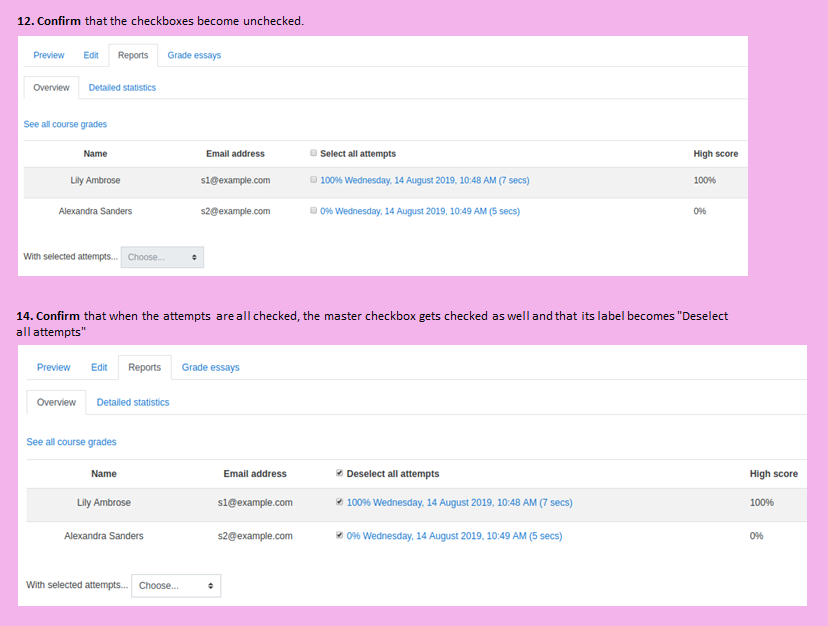Click s1@example.com in lower table
The image size is (828, 626).
coord(255,502)
